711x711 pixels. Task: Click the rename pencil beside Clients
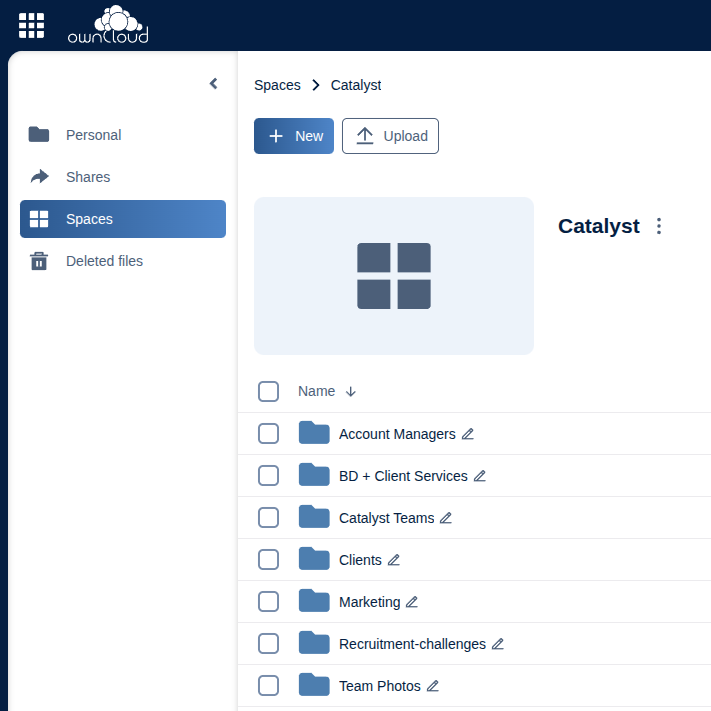tap(394, 560)
